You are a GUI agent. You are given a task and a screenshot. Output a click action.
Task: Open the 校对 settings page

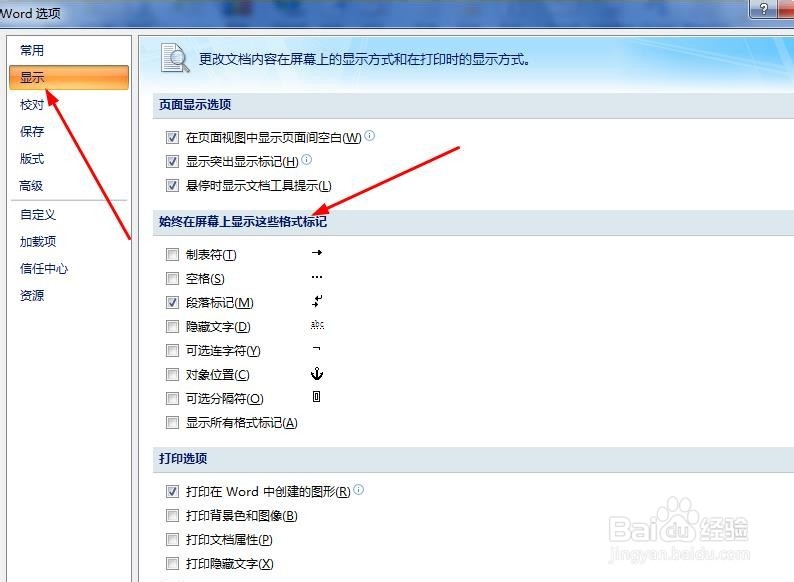pos(32,104)
